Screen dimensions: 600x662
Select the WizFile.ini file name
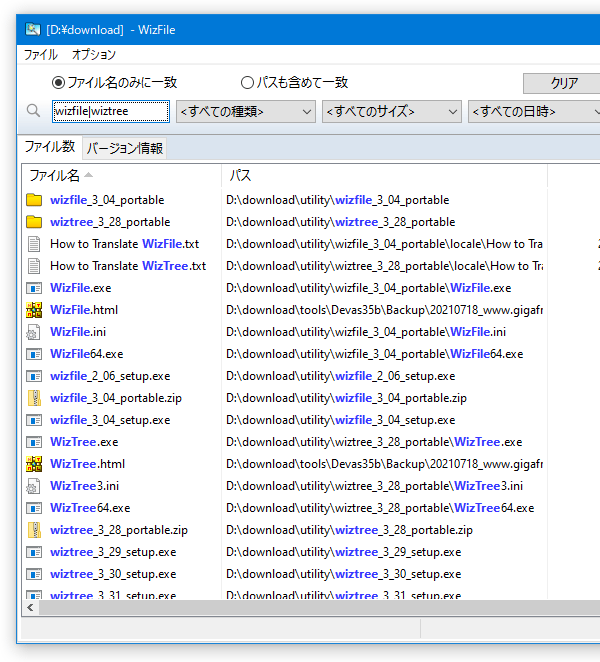pyautogui.click(x=78, y=332)
